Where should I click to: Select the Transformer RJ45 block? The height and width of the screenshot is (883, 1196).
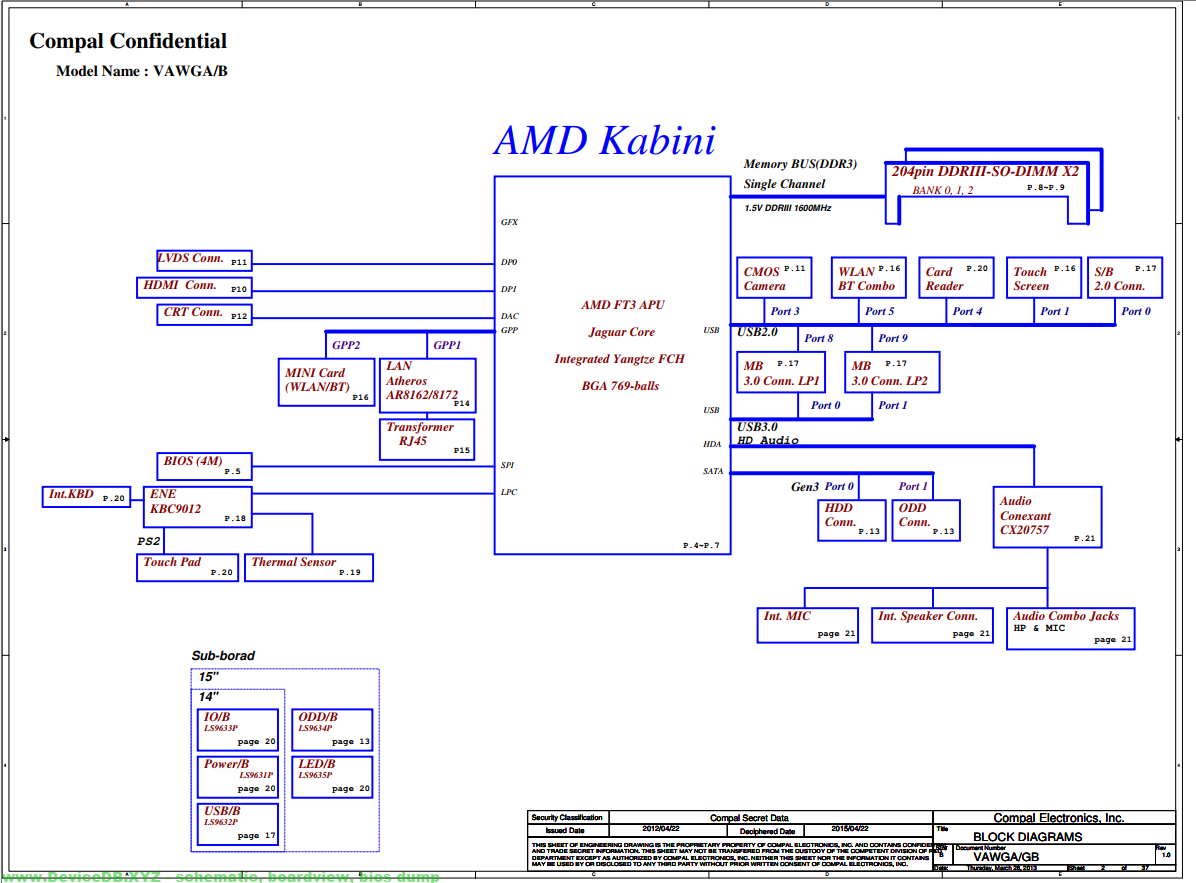427,439
